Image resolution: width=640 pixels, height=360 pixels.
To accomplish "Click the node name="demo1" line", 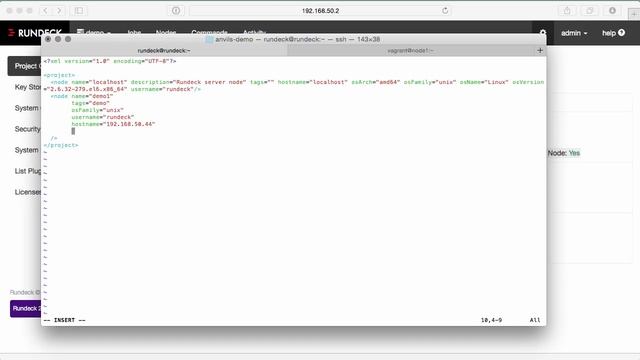I will click(x=82, y=96).
